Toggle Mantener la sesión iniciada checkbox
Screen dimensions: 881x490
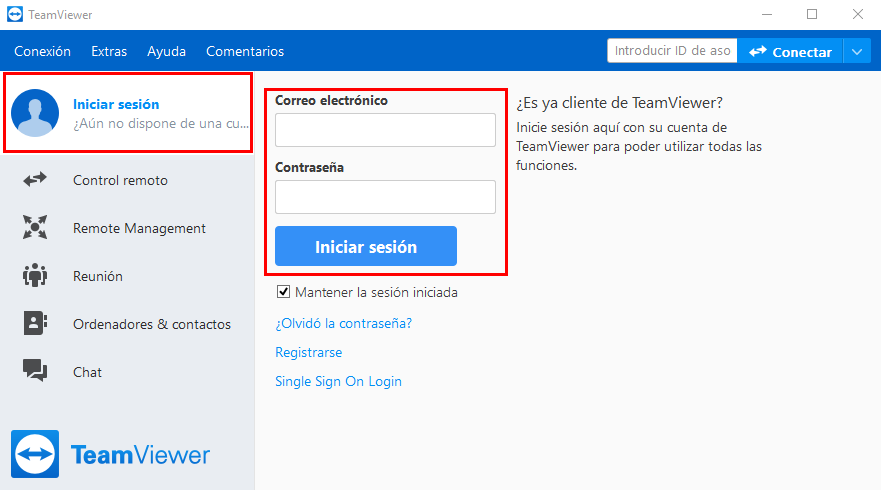click(x=283, y=292)
